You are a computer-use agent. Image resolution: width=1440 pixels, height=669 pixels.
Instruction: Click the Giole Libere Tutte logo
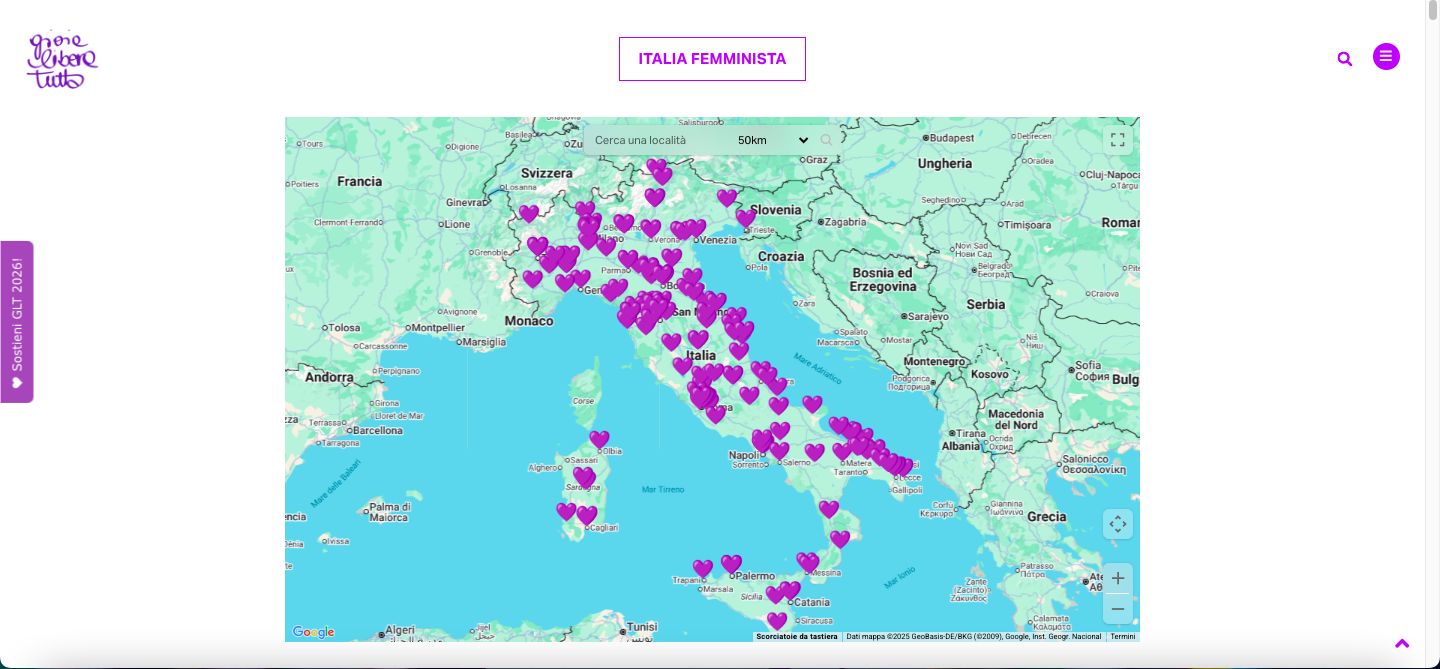(62, 60)
